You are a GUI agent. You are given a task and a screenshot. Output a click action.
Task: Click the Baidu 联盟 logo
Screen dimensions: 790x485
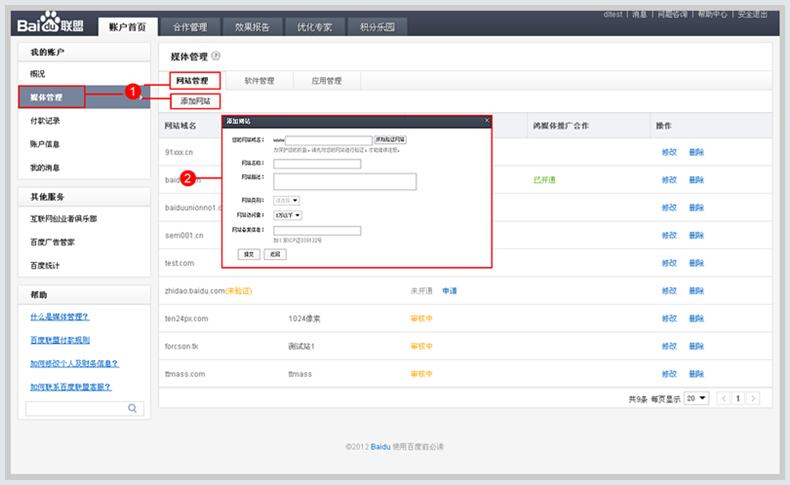[50, 24]
